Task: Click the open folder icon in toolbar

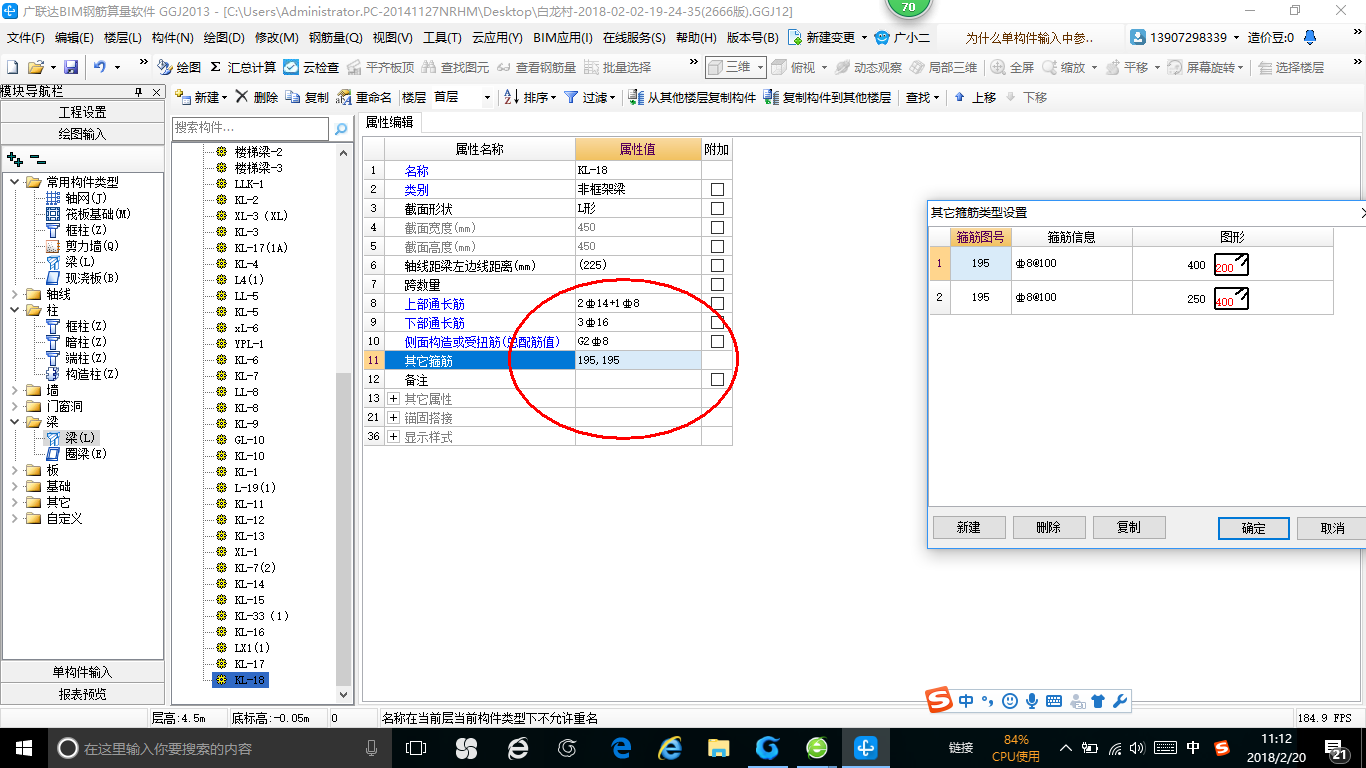Action: pos(35,67)
